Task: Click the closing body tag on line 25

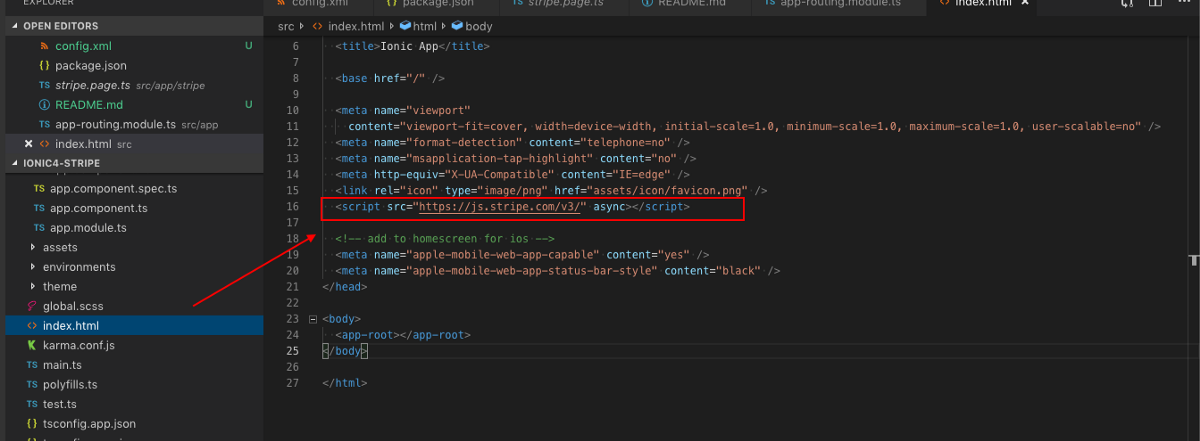Action: tap(345, 351)
